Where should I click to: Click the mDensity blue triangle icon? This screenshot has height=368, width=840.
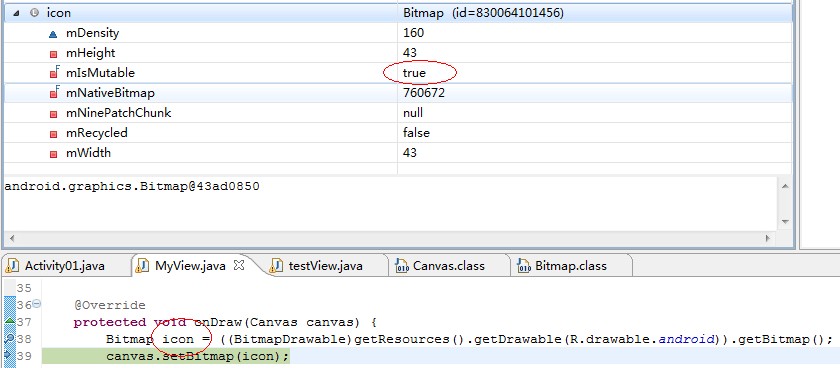[52, 34]
